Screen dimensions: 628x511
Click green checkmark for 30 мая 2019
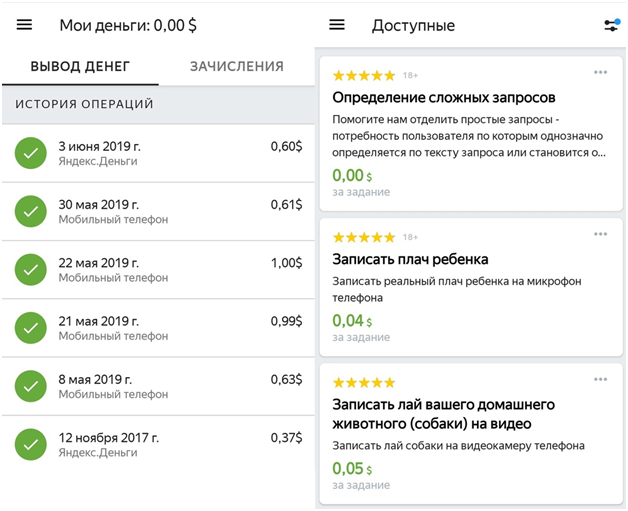(x=31, y=211)
